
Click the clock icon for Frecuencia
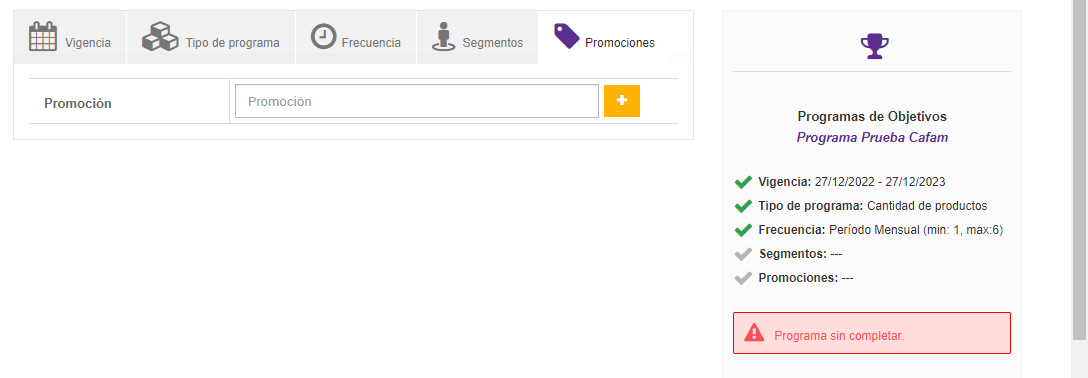click(323, 36)
